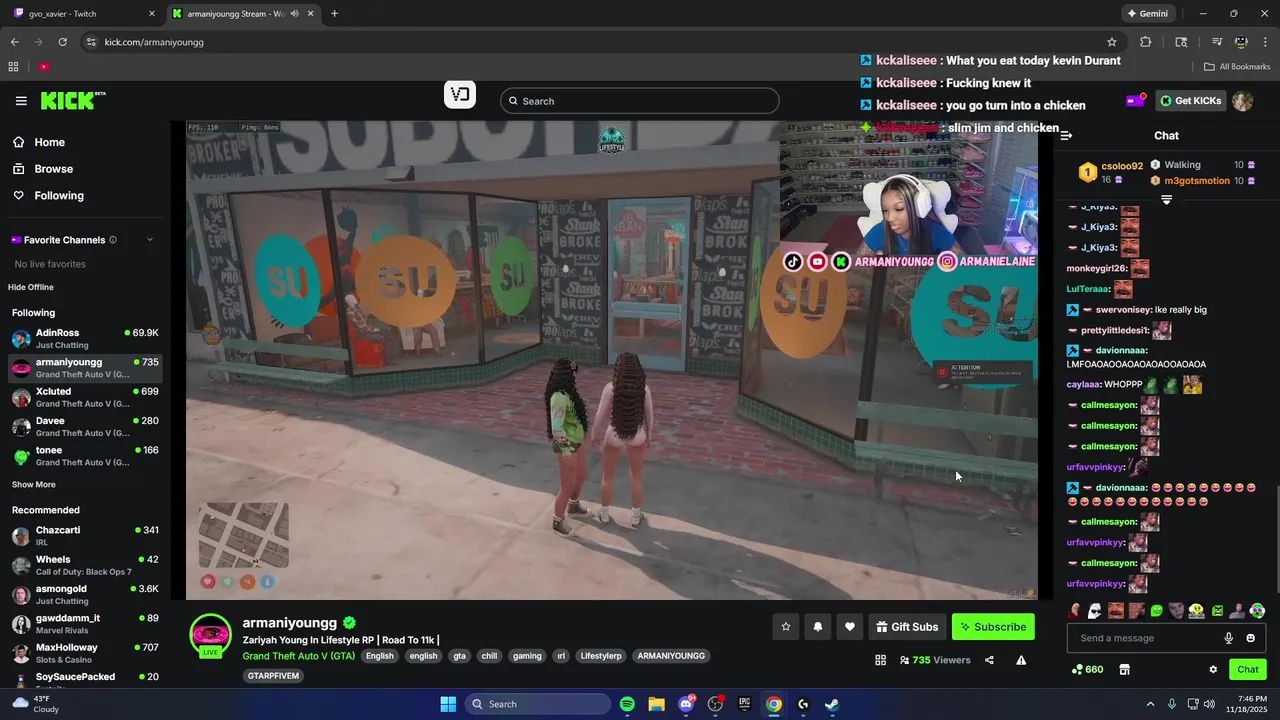The height and width of the screenshot is (720, 1280).
Task: Collapse the Favorite Channels section
Action: click(x=150, y=240)
